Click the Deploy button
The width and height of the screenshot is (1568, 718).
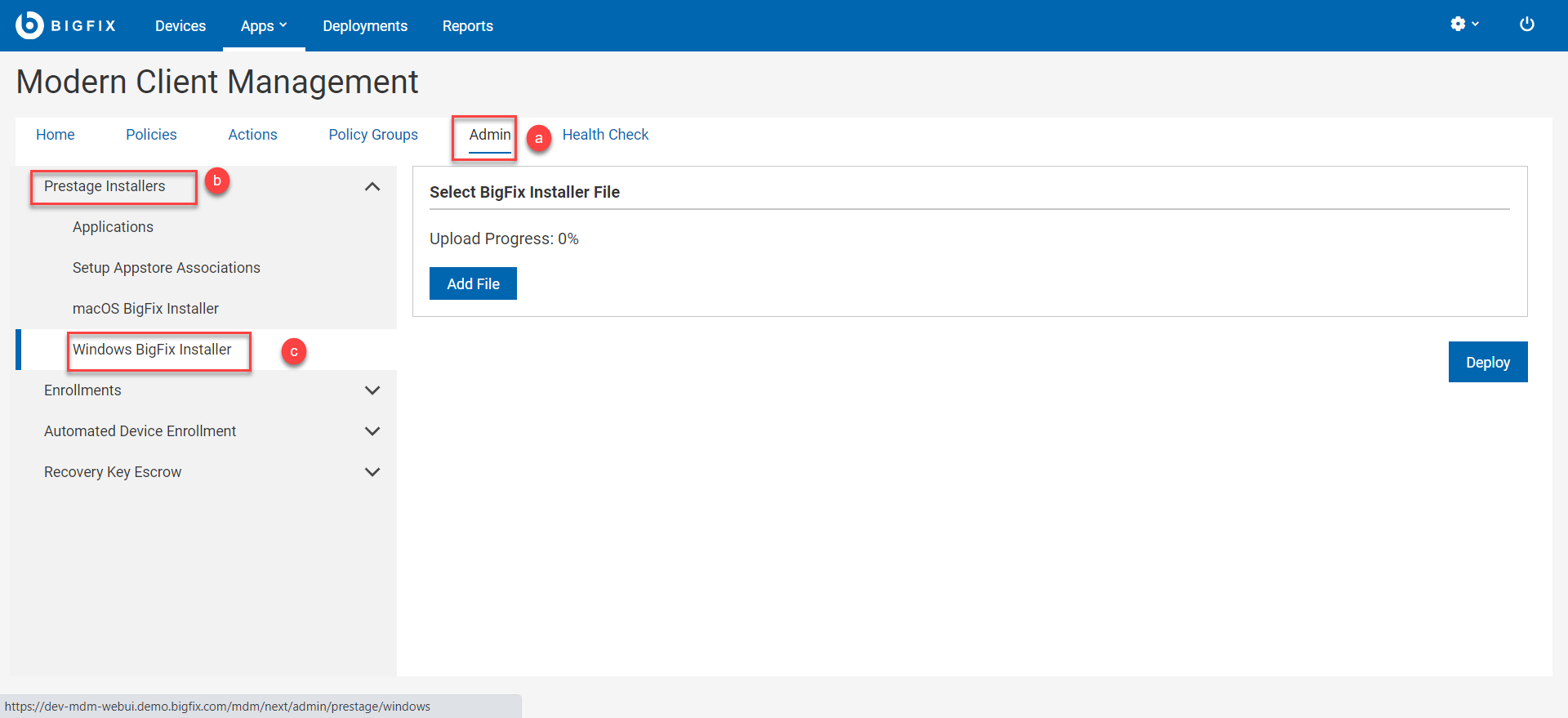[1487, 362]
